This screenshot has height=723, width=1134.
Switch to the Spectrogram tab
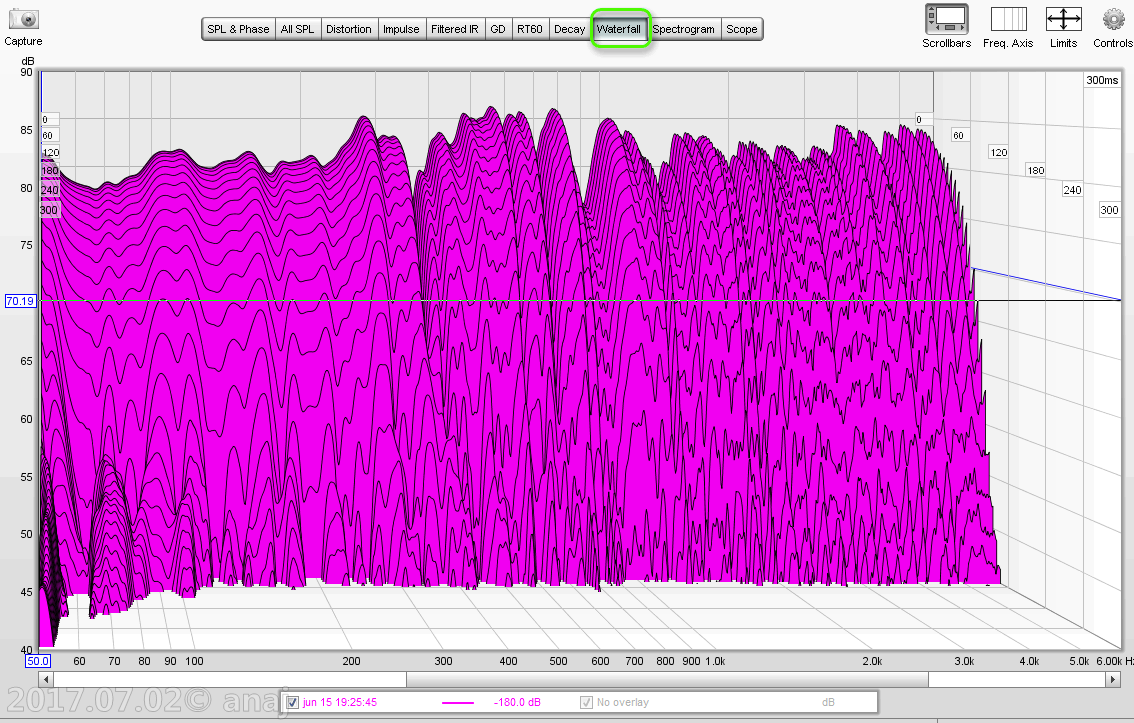(x=684, y=29)
